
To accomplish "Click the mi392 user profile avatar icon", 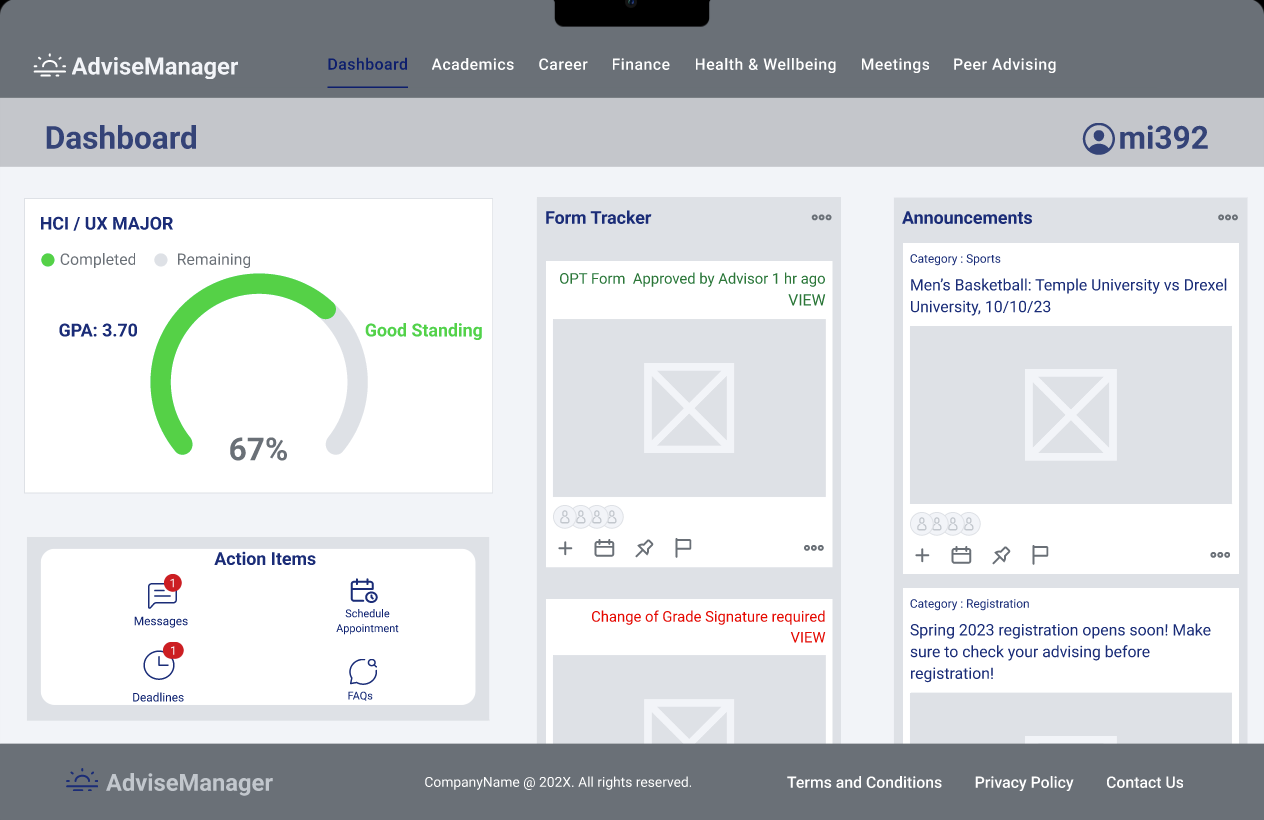I will (x=1098, y=138).
